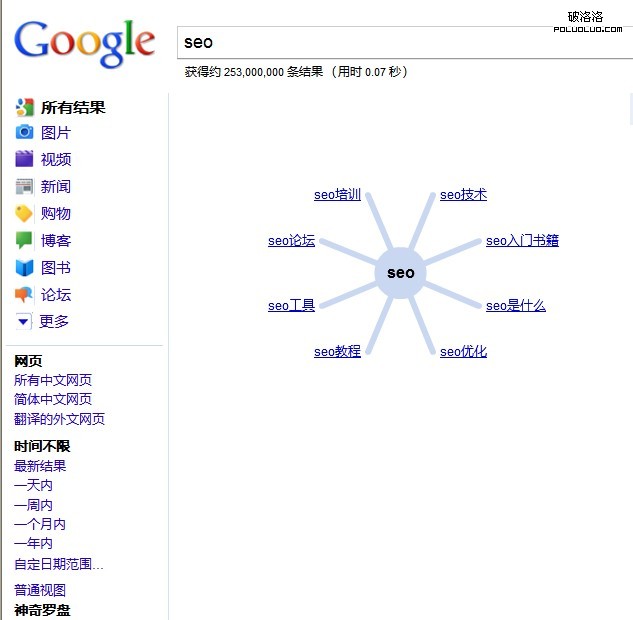The image size is (633, 620).
Task: Limit results to 一天内
Action: (33, 485)
